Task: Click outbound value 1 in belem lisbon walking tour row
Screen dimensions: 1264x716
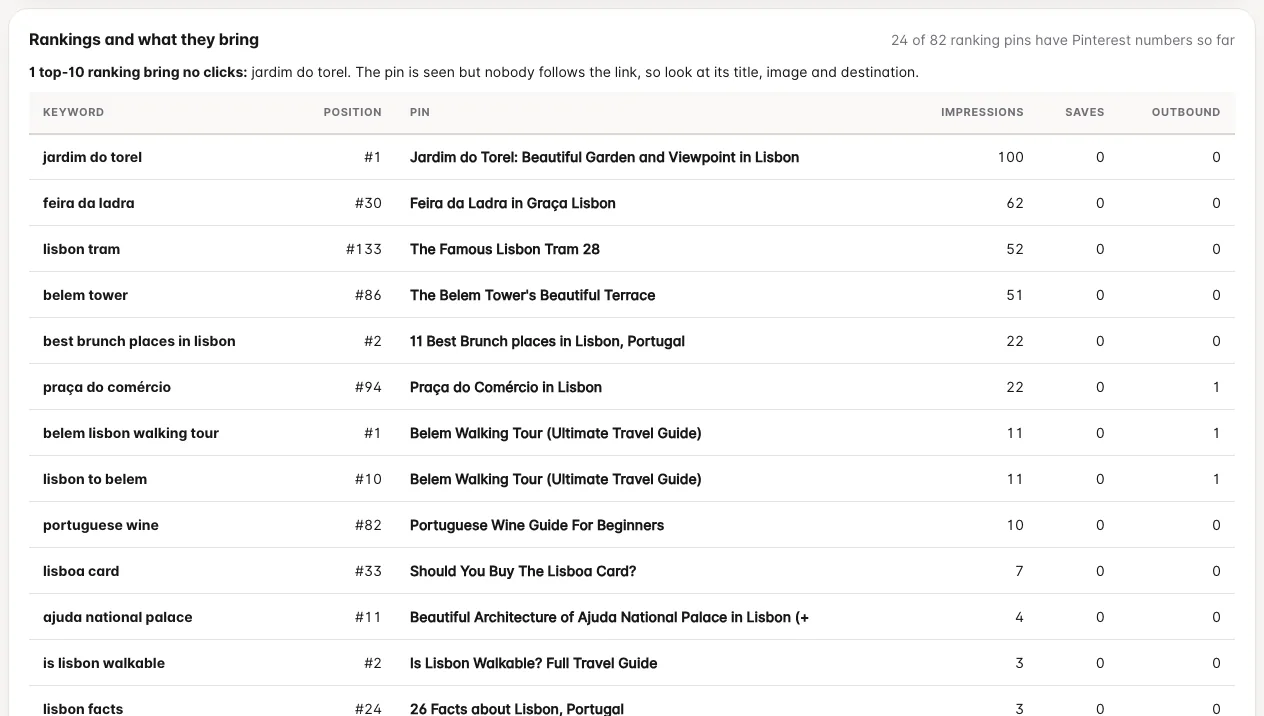Action: pos(1216,433)
